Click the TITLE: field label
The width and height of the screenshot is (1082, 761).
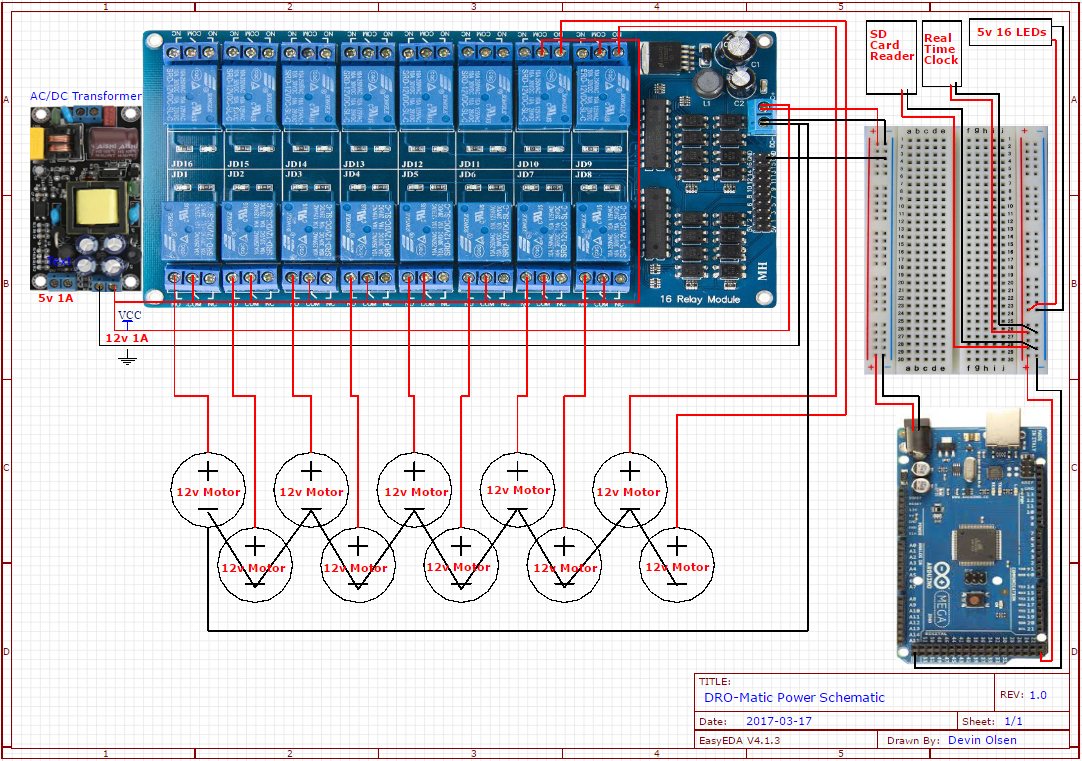pos(714,681)
